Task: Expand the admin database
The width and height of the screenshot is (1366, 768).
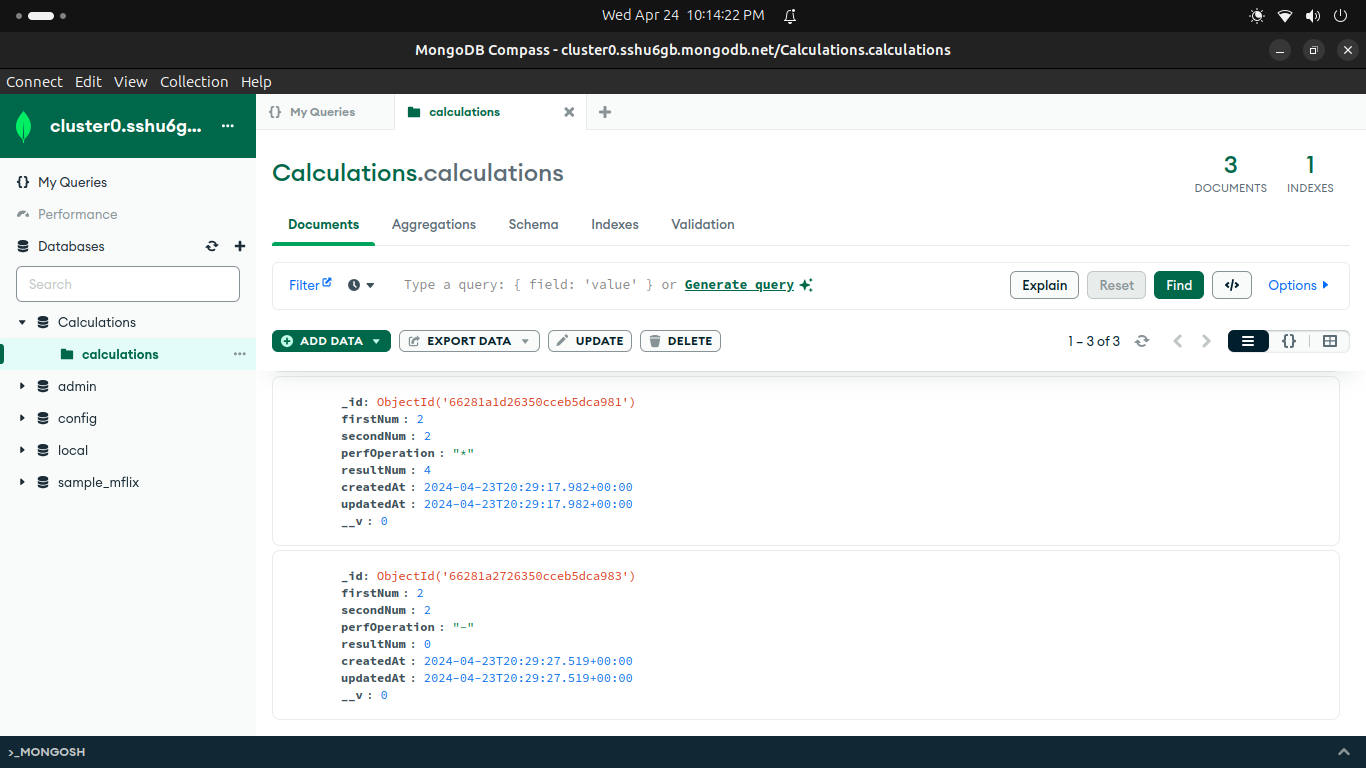Action: (x=22, y=386)
